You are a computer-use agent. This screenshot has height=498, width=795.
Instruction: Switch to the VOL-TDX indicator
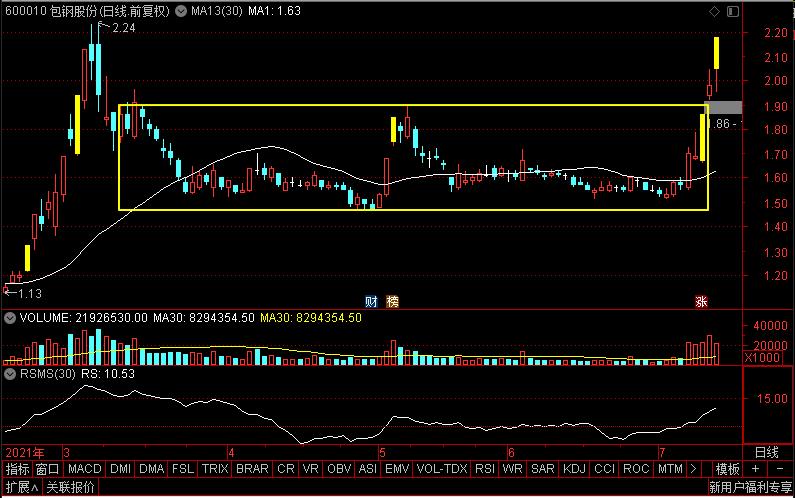[441, 469]
